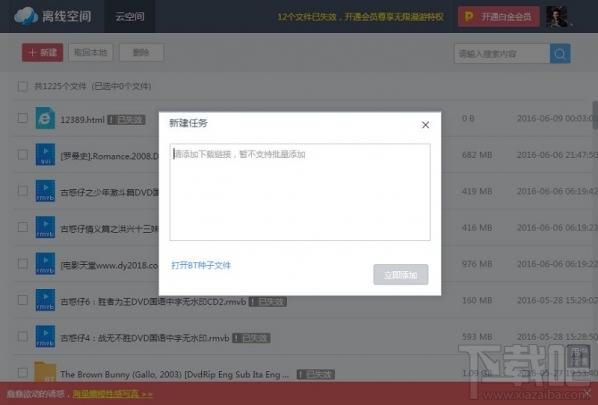
Task: Check the box for 古惑仔之少年激斗篇 file
Action: tap(23, 191)
